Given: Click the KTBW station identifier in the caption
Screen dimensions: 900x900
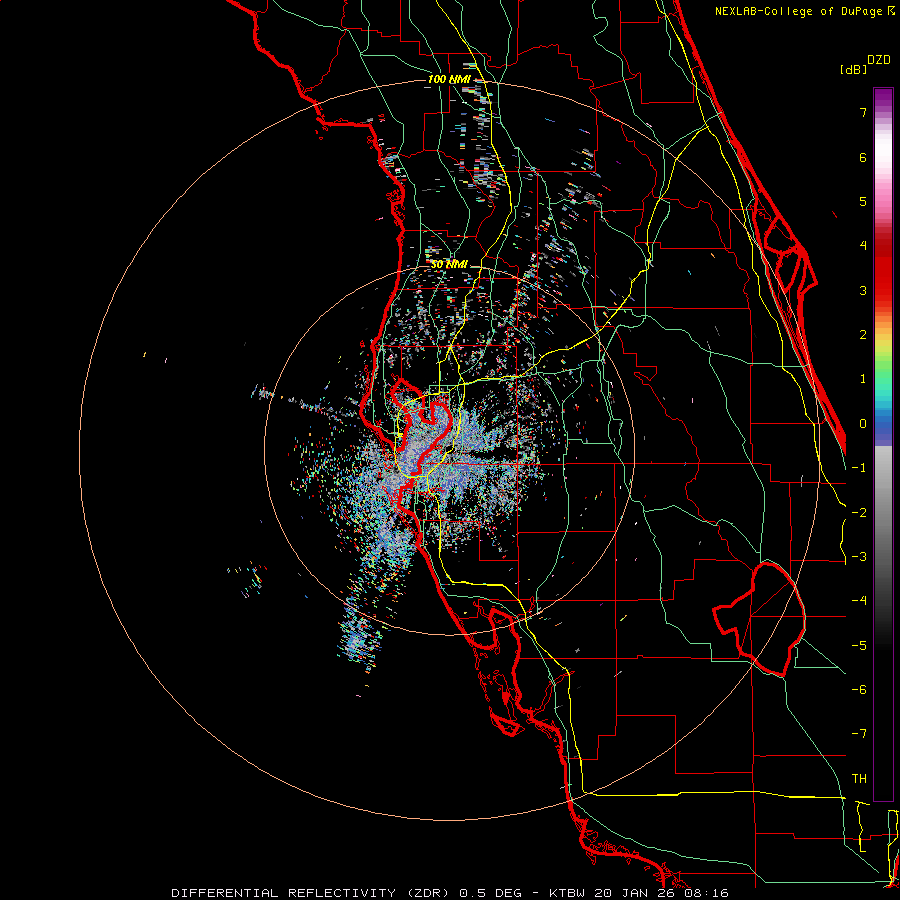Looking at the screenshot, I should (x=567, y=893).
